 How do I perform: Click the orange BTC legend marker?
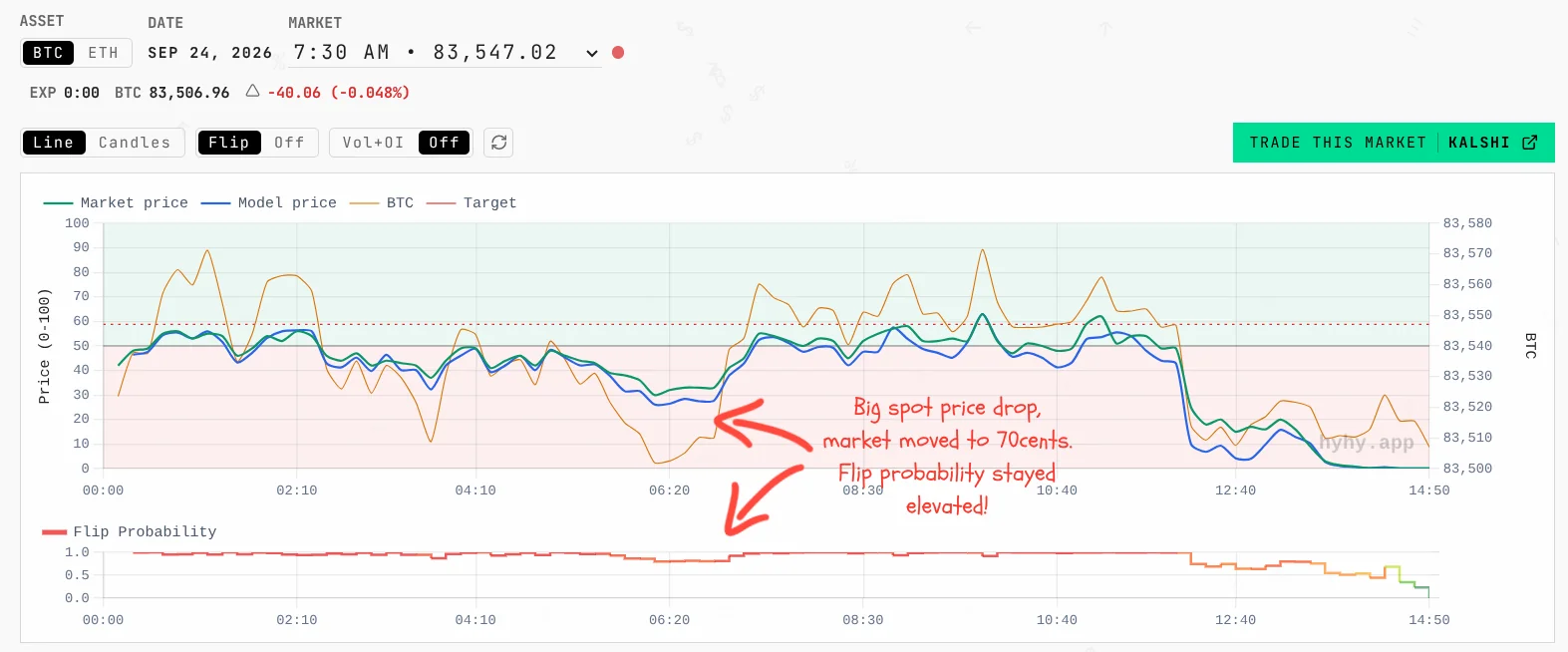tap(365, 203)
